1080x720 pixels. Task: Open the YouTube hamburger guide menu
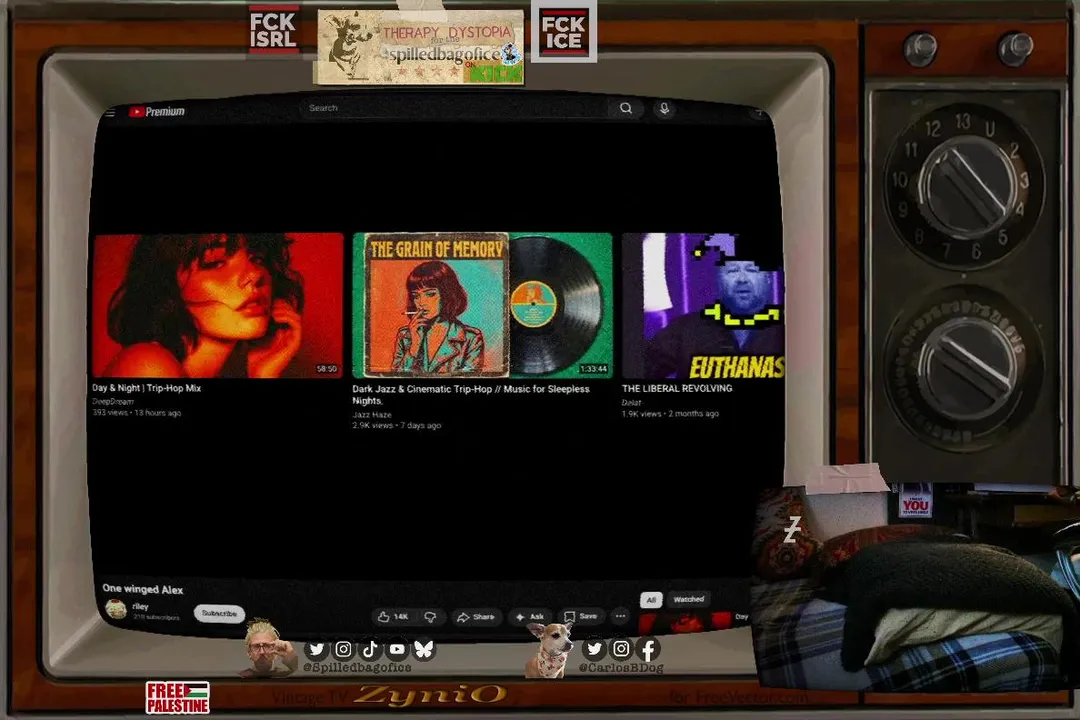tap(110, 112)
